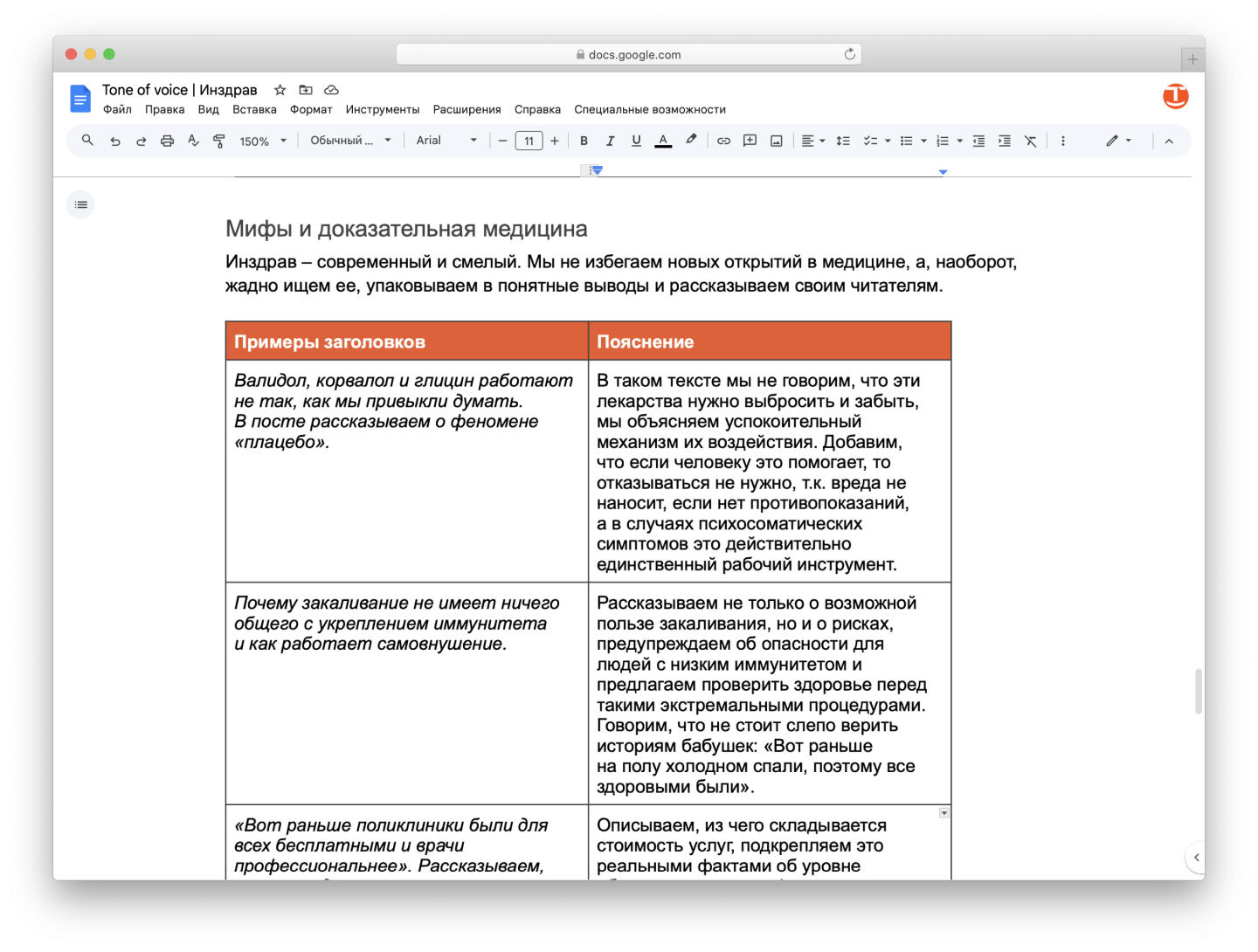View the cloud save status
The width and height of the screenshot is (1258, 952).
coord(331,90)
